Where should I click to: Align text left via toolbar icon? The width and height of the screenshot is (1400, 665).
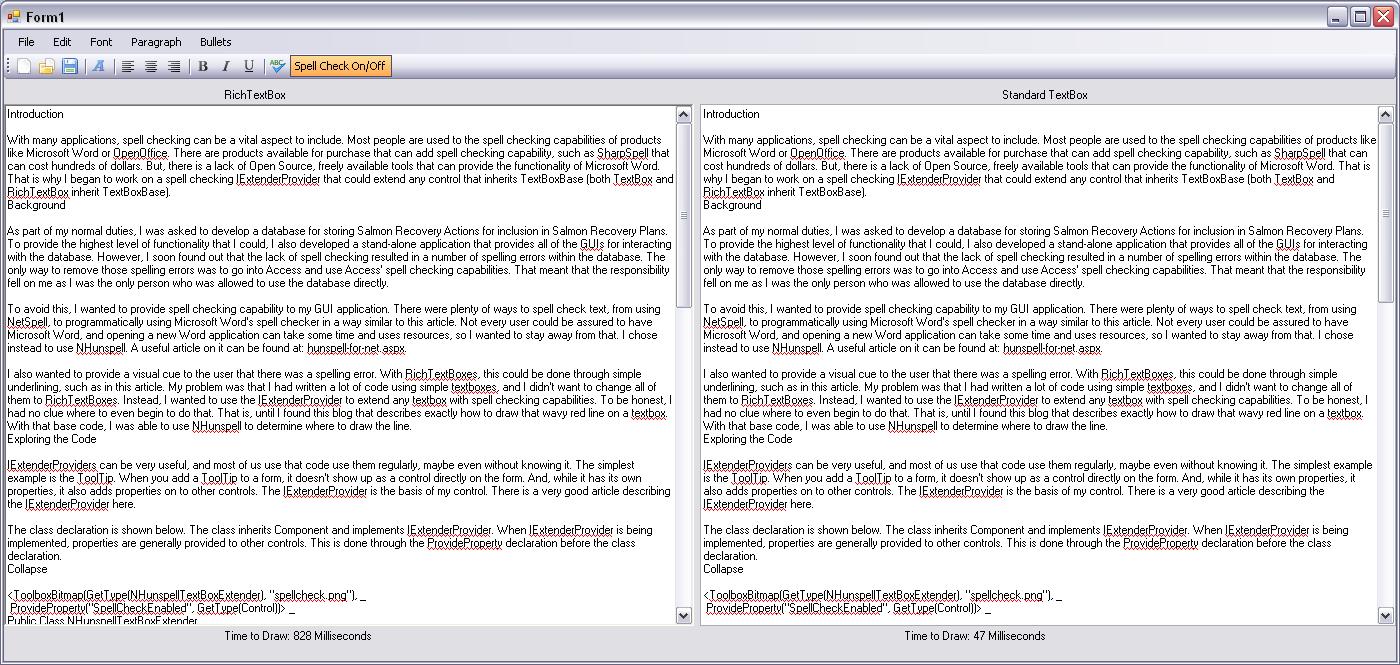coord(128,67)
